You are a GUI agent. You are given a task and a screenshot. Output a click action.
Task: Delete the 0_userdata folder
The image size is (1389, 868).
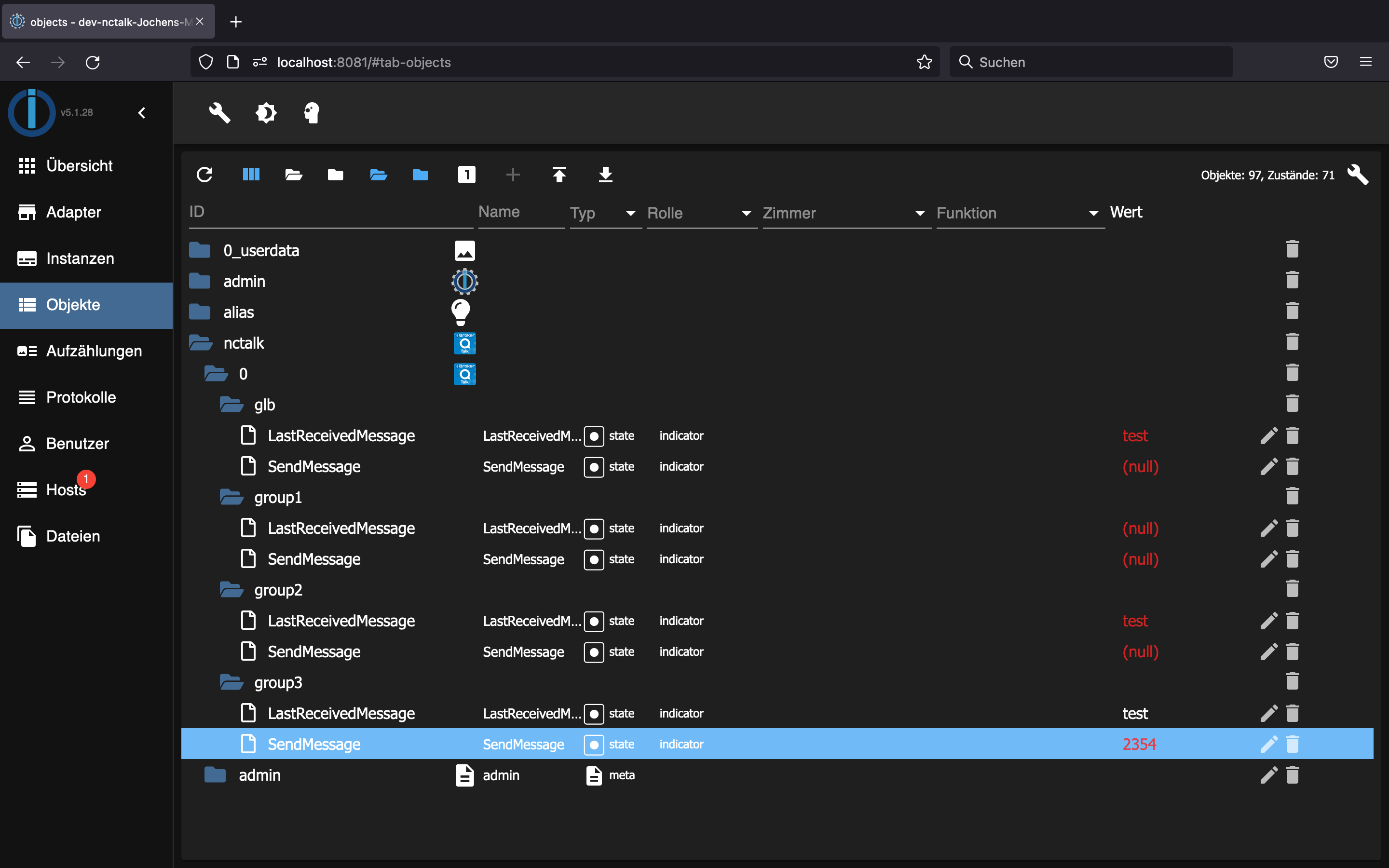[1292, 250]
